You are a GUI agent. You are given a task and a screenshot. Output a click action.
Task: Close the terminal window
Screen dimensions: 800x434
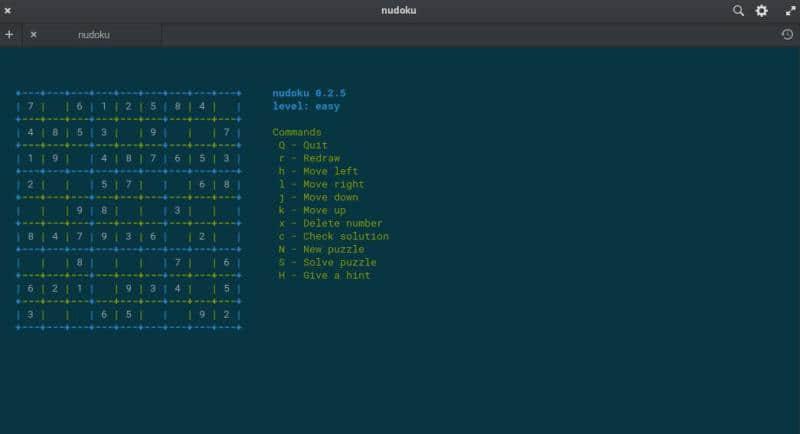tap(8, 10)
